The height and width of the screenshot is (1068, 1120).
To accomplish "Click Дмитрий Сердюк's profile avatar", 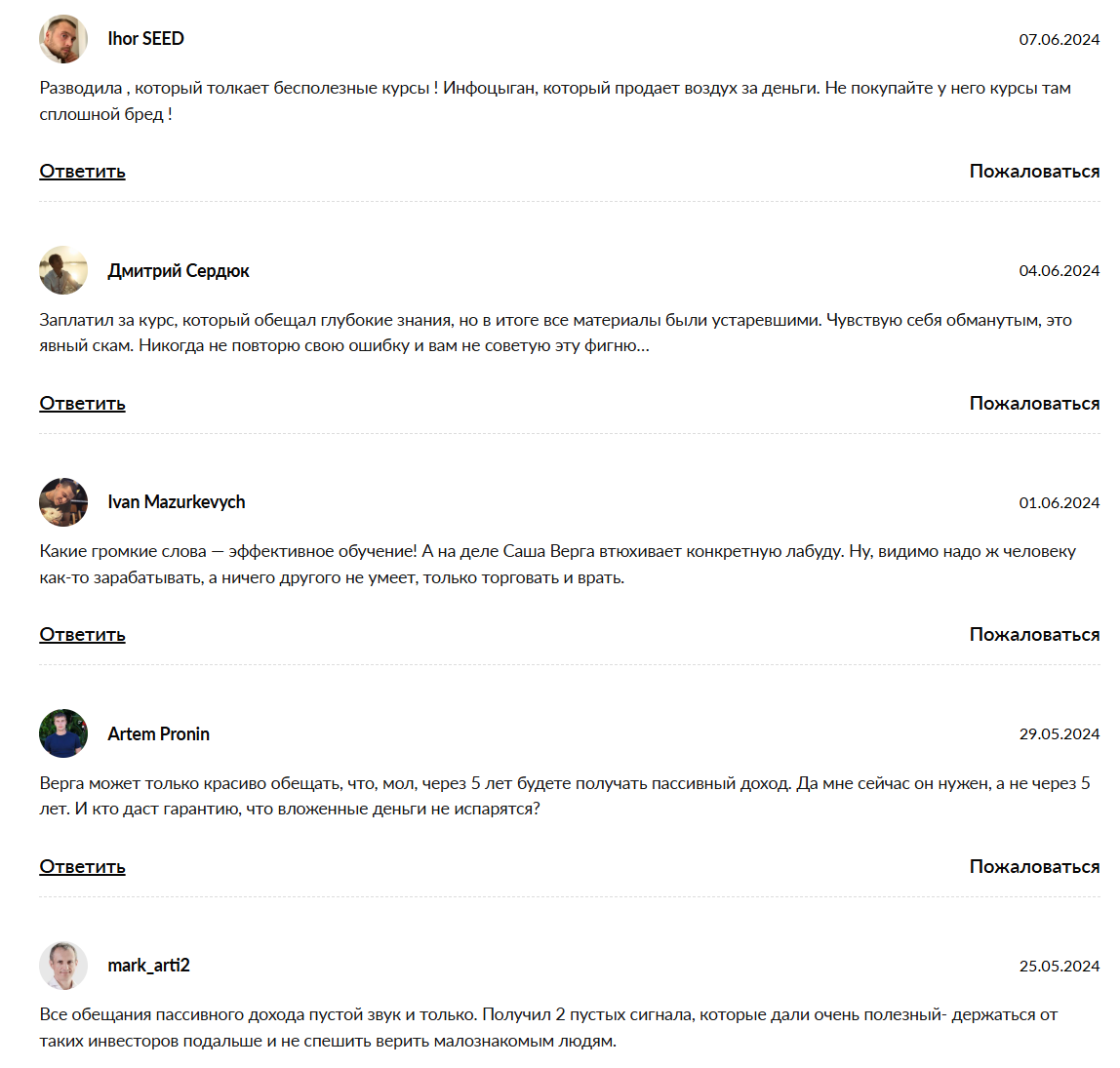I will coord(63,270).
